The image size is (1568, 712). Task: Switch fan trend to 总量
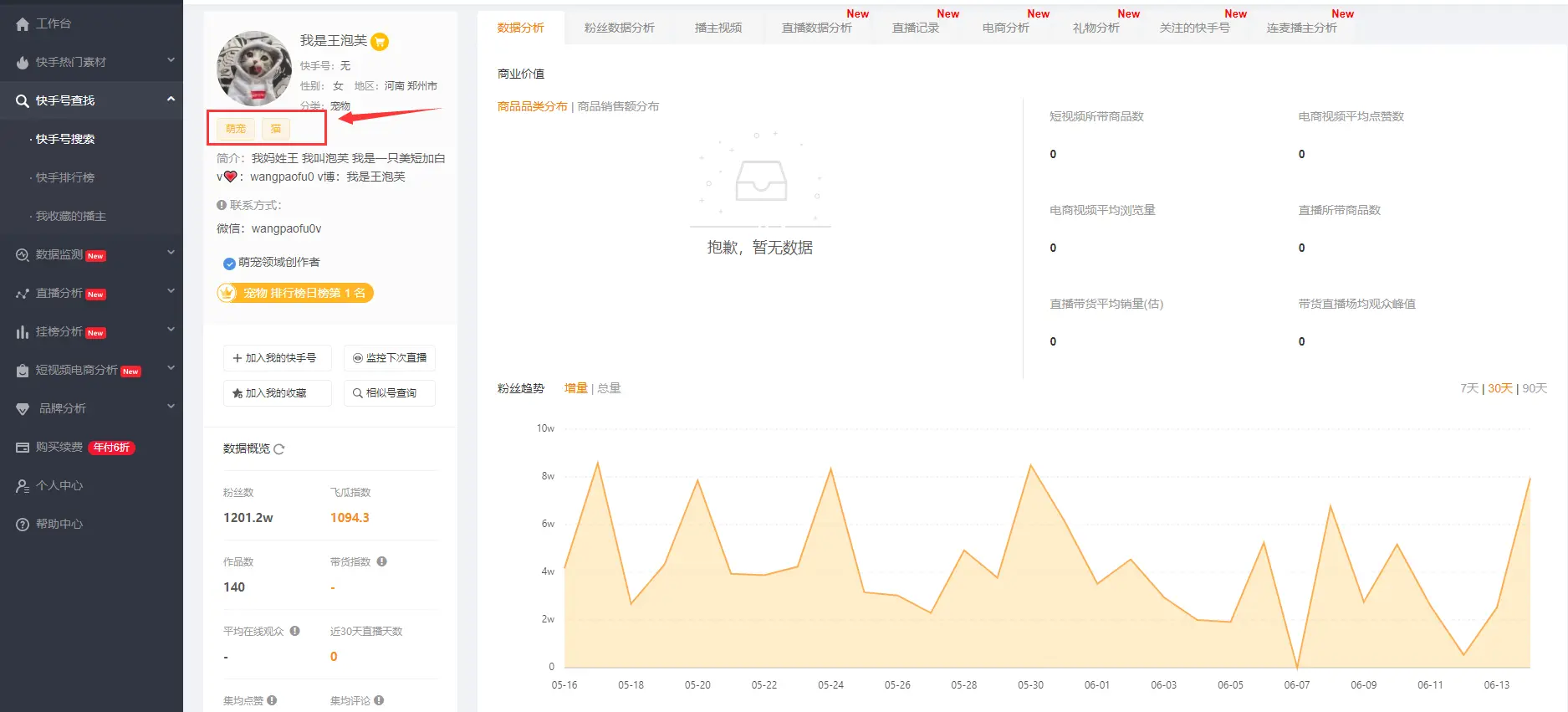pyautogui.click(x=609, y=388)
